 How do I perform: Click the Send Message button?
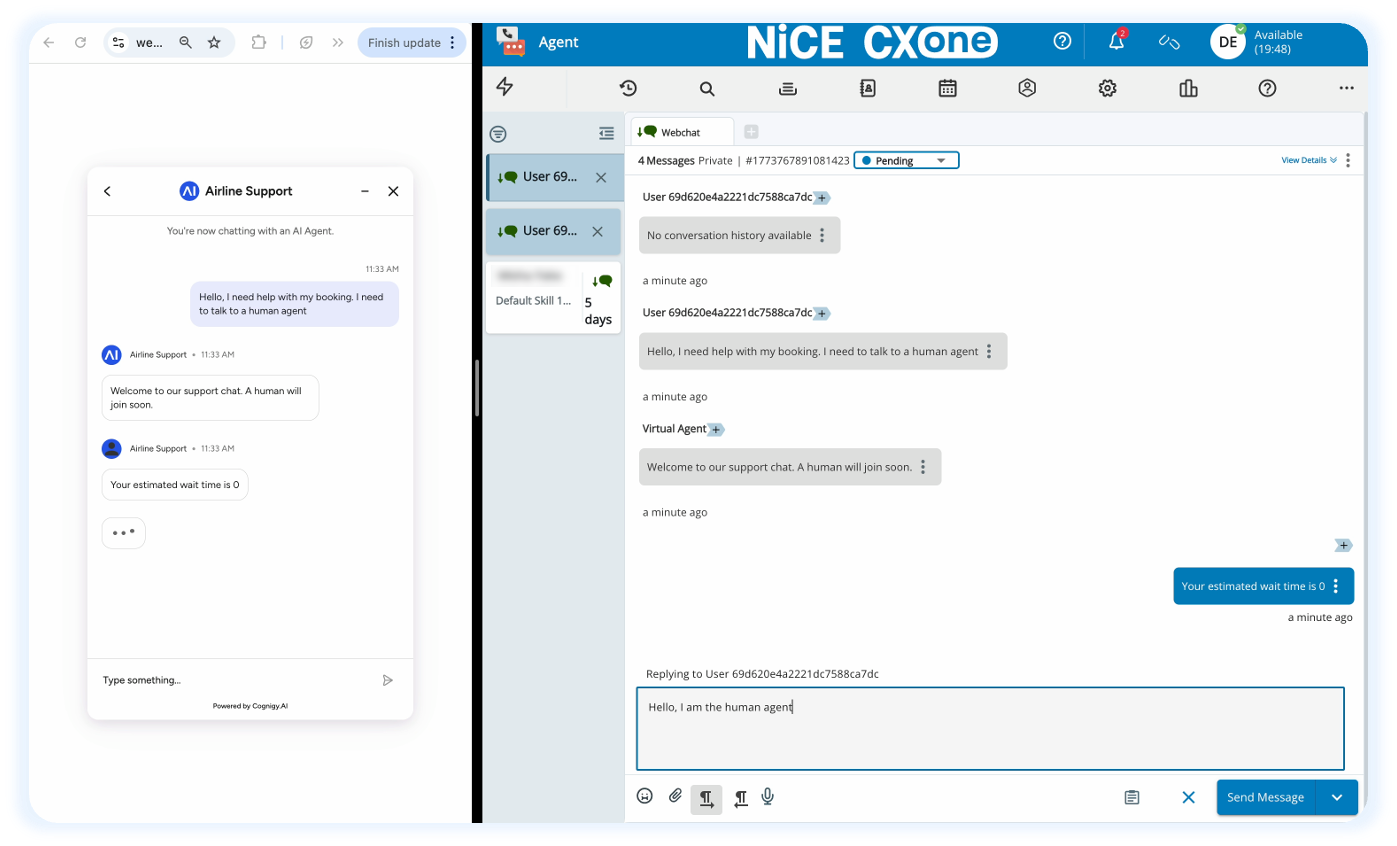1265,797
